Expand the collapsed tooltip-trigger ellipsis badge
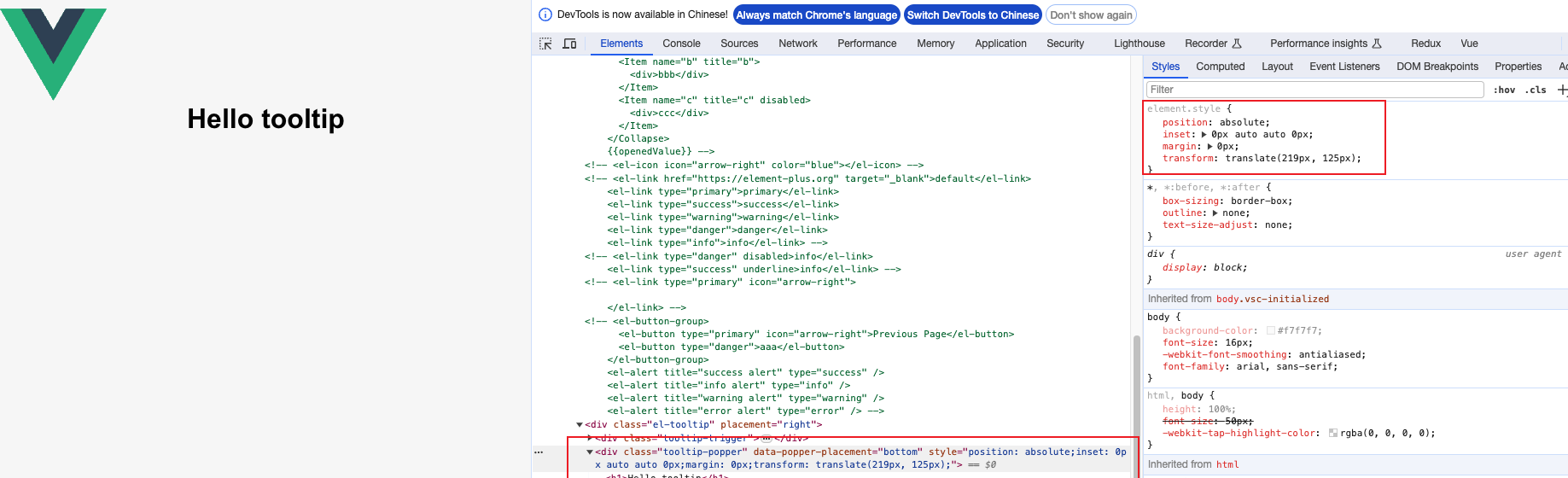Viewport: 1568px width, 478px height. (767, 438)
